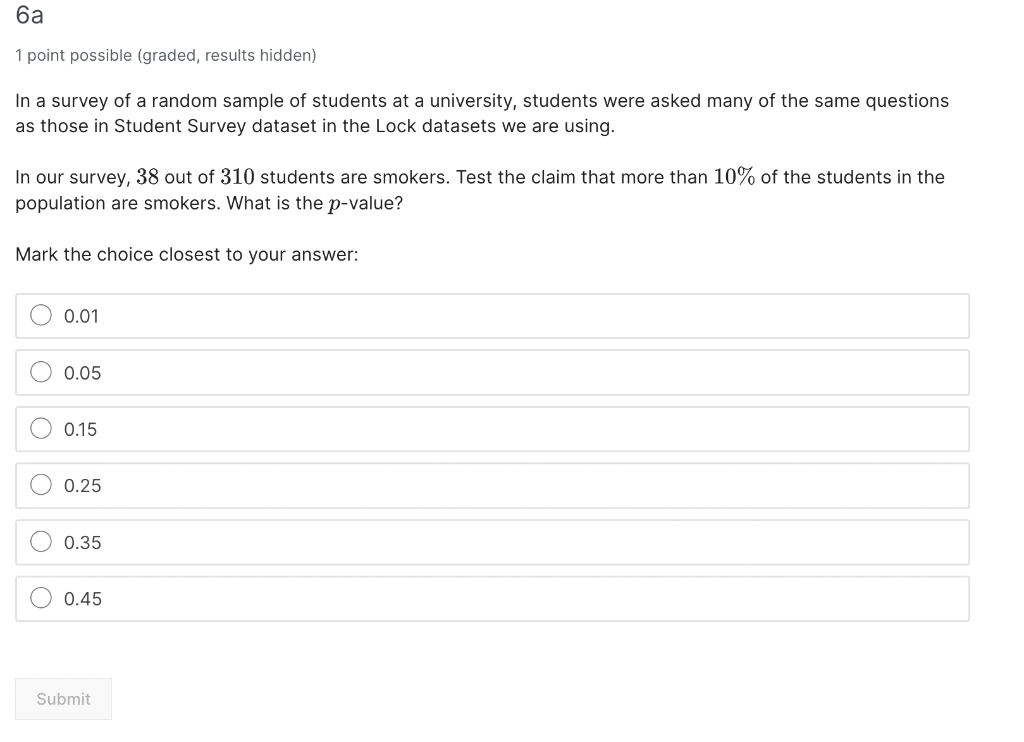Mark the 0.15 radio option
Image resolution: width=1024 pixels, height=742 pixels.
click(41, 428)
